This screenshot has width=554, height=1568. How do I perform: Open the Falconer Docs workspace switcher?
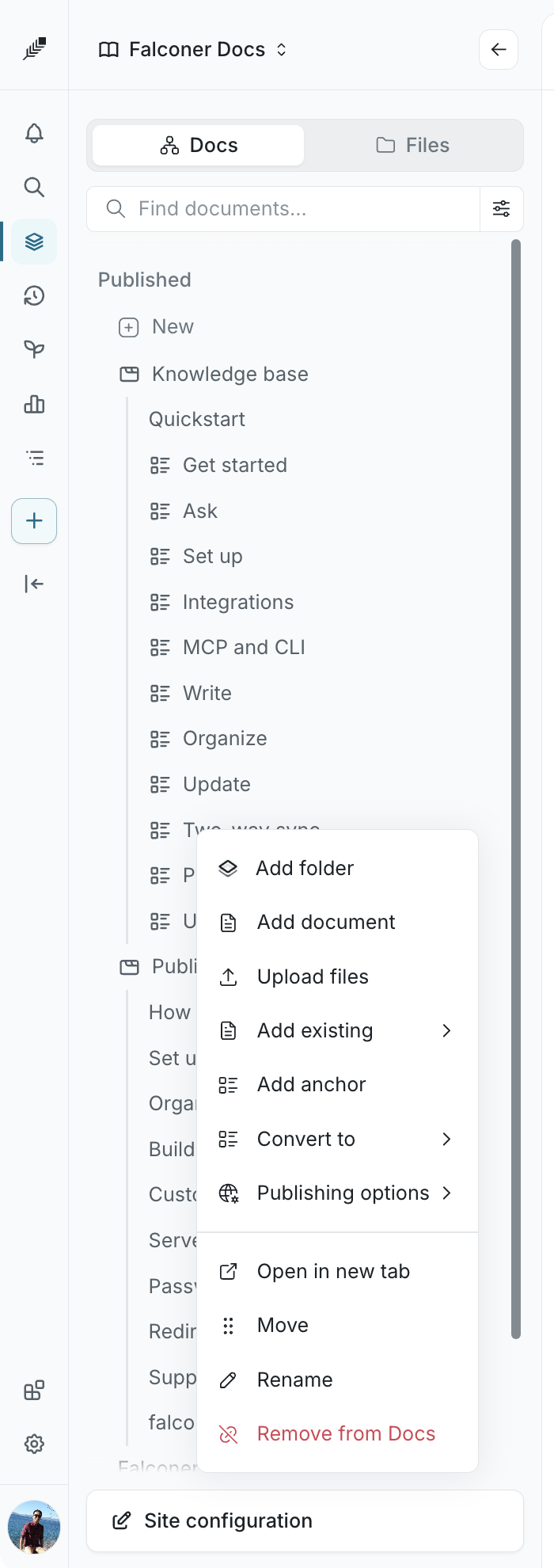tap(192, 50)
